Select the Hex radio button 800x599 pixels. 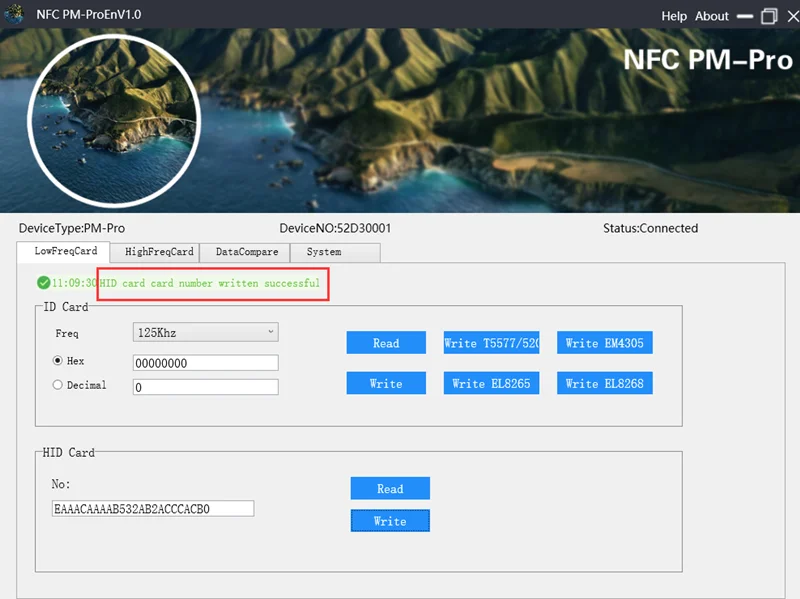(58, 360)
